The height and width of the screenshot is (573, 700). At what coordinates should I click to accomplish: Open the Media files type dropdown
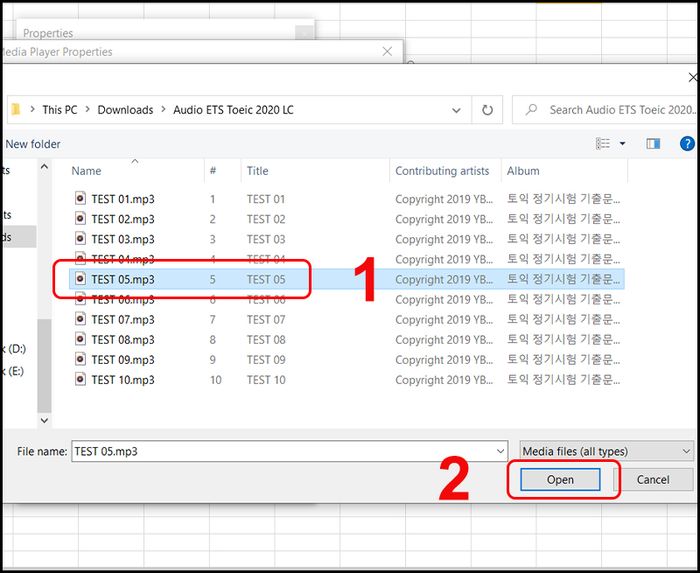[x=606, y=451]
